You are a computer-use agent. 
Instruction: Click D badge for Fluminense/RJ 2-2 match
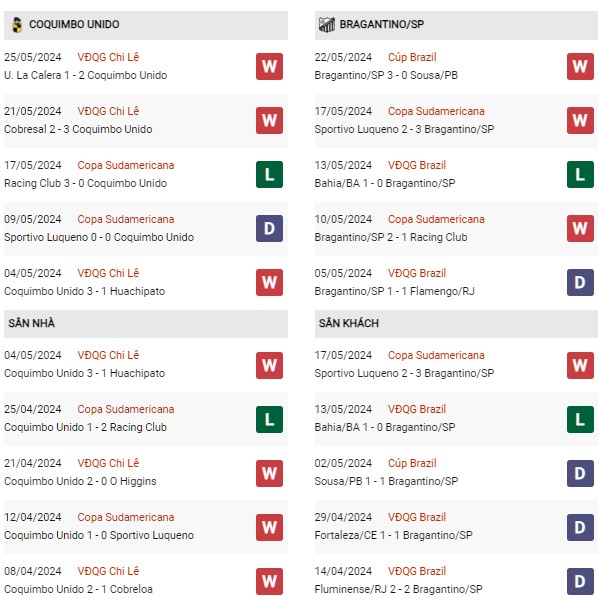(580, 582)
